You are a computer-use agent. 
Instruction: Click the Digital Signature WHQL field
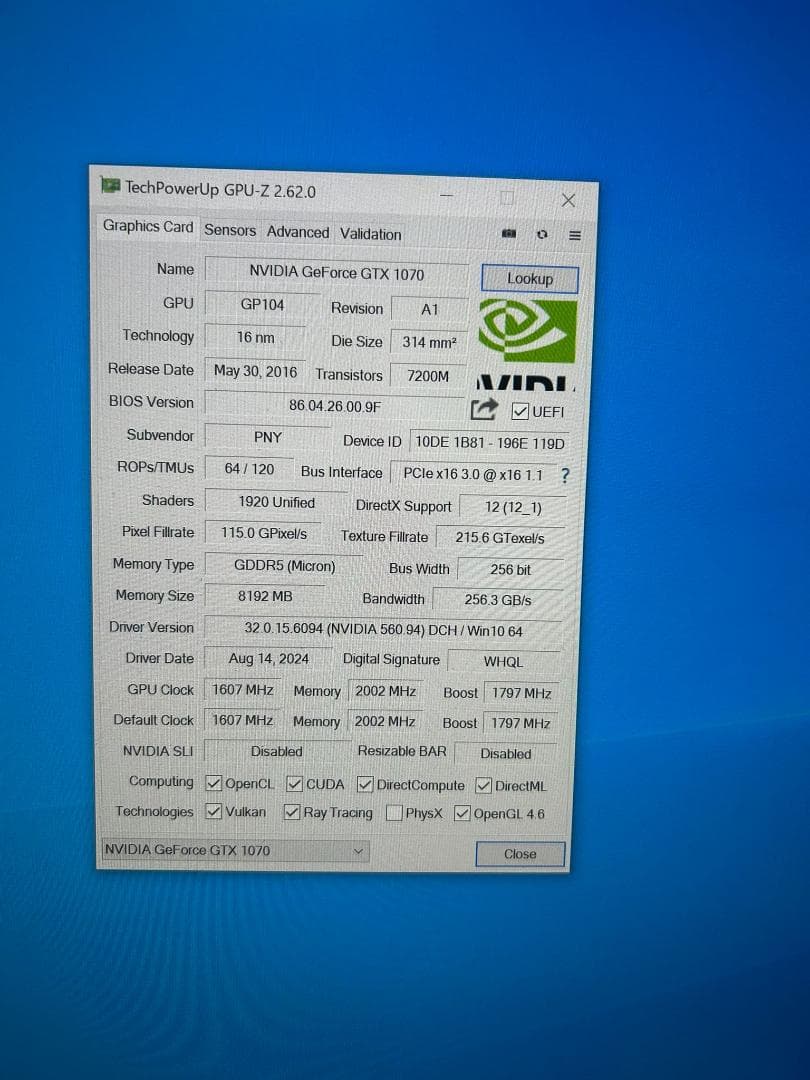503,662
